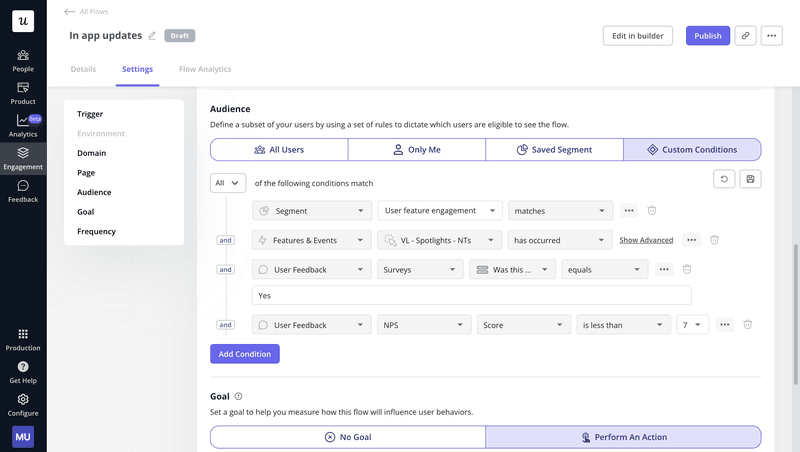
Task: Open the User feature engagement dropdown
Action: [440, 211]
